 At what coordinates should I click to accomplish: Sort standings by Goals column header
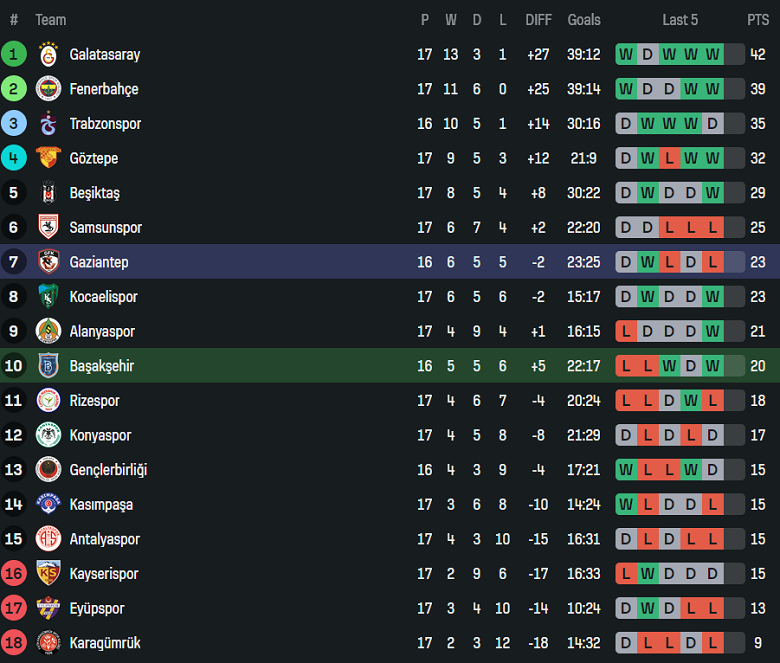point(584,20)
